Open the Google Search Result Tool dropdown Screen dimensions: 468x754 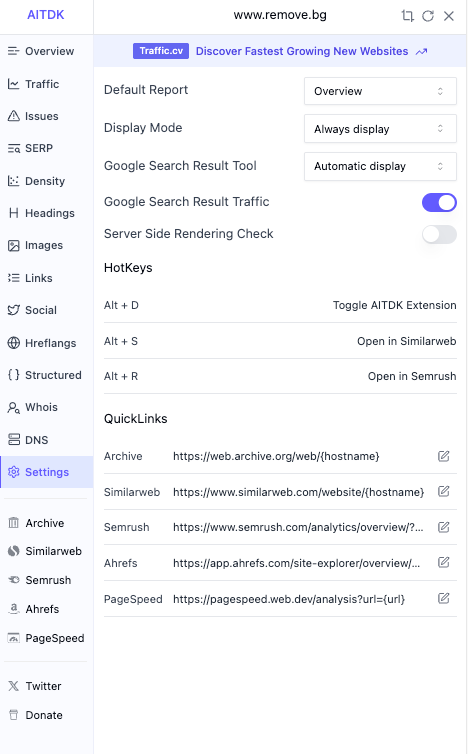(x=380, y=166)
